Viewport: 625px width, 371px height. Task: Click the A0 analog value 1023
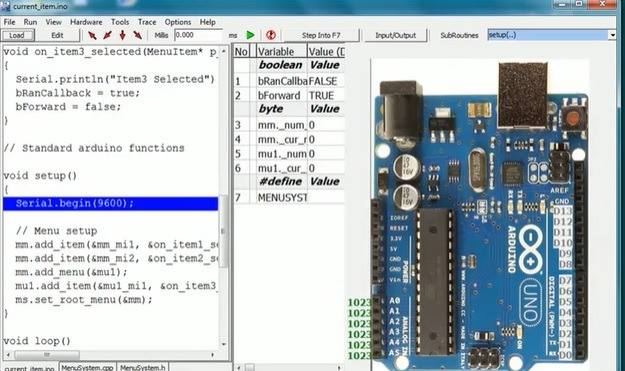point(360,302)
